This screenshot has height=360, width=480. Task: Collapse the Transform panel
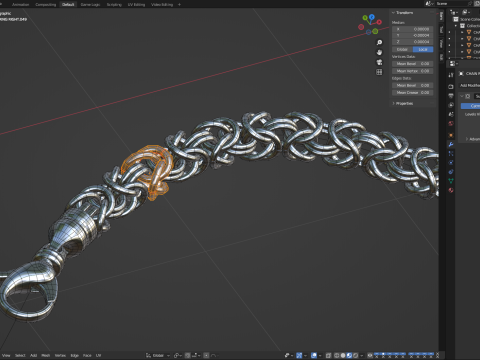pos(393,13)
